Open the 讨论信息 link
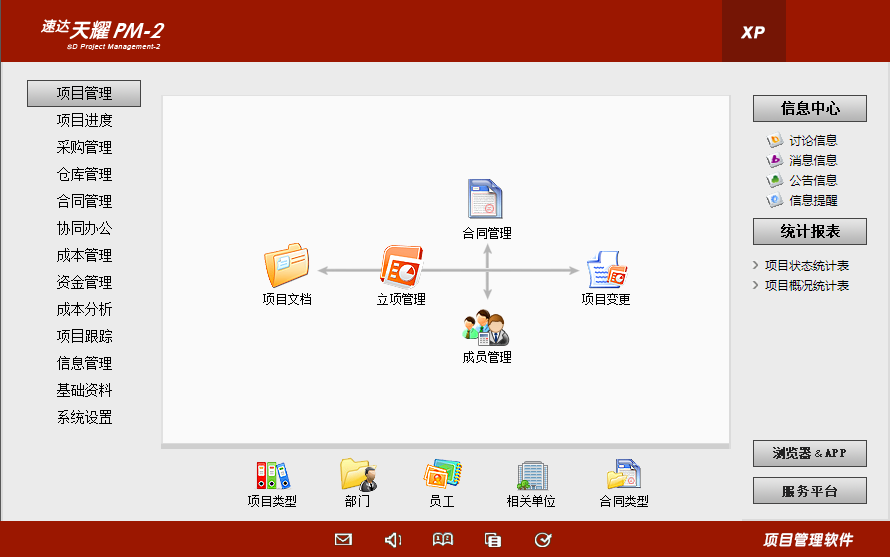Image resolution: width=890 pixels, height=557 pixels. [812, 141]
